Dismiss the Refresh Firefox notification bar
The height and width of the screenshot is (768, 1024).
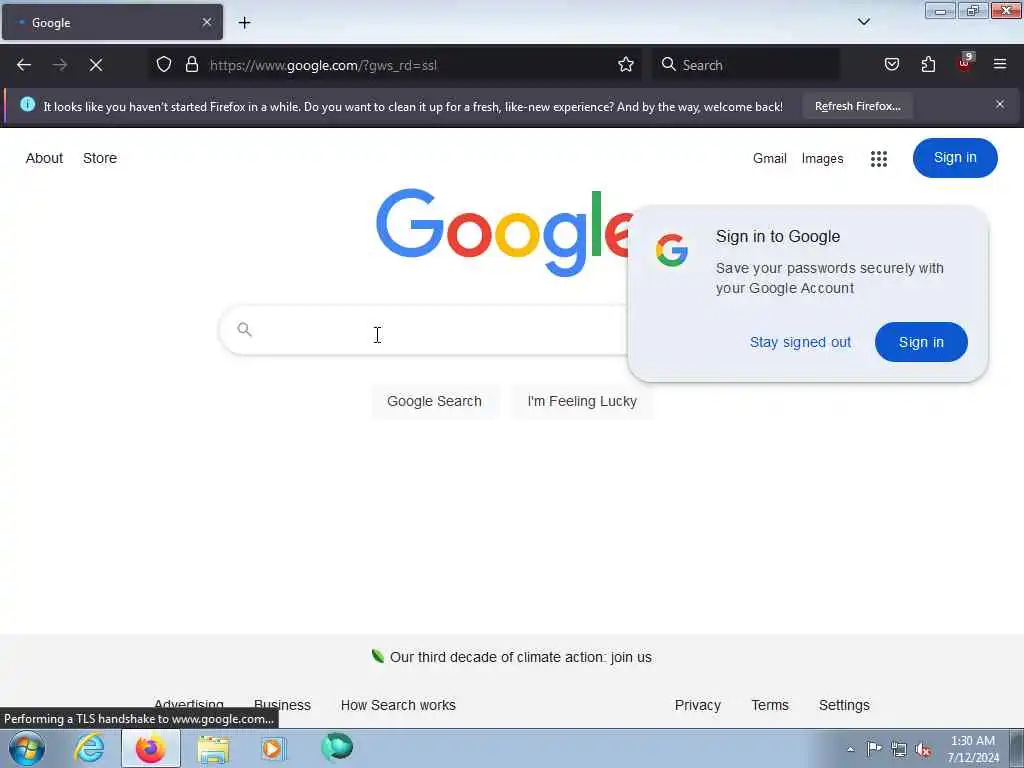click(1000, 104)
